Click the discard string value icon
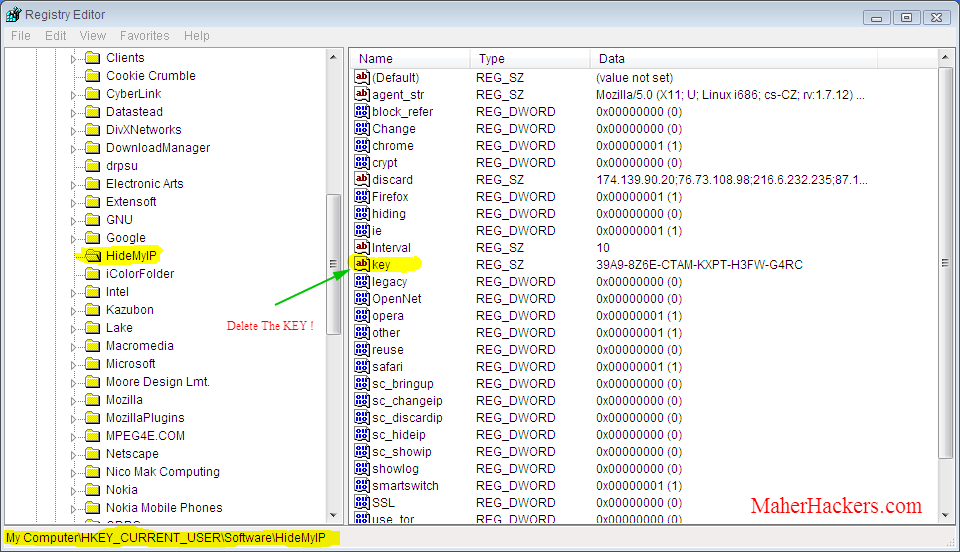960x552 pixels. point(362,179)
